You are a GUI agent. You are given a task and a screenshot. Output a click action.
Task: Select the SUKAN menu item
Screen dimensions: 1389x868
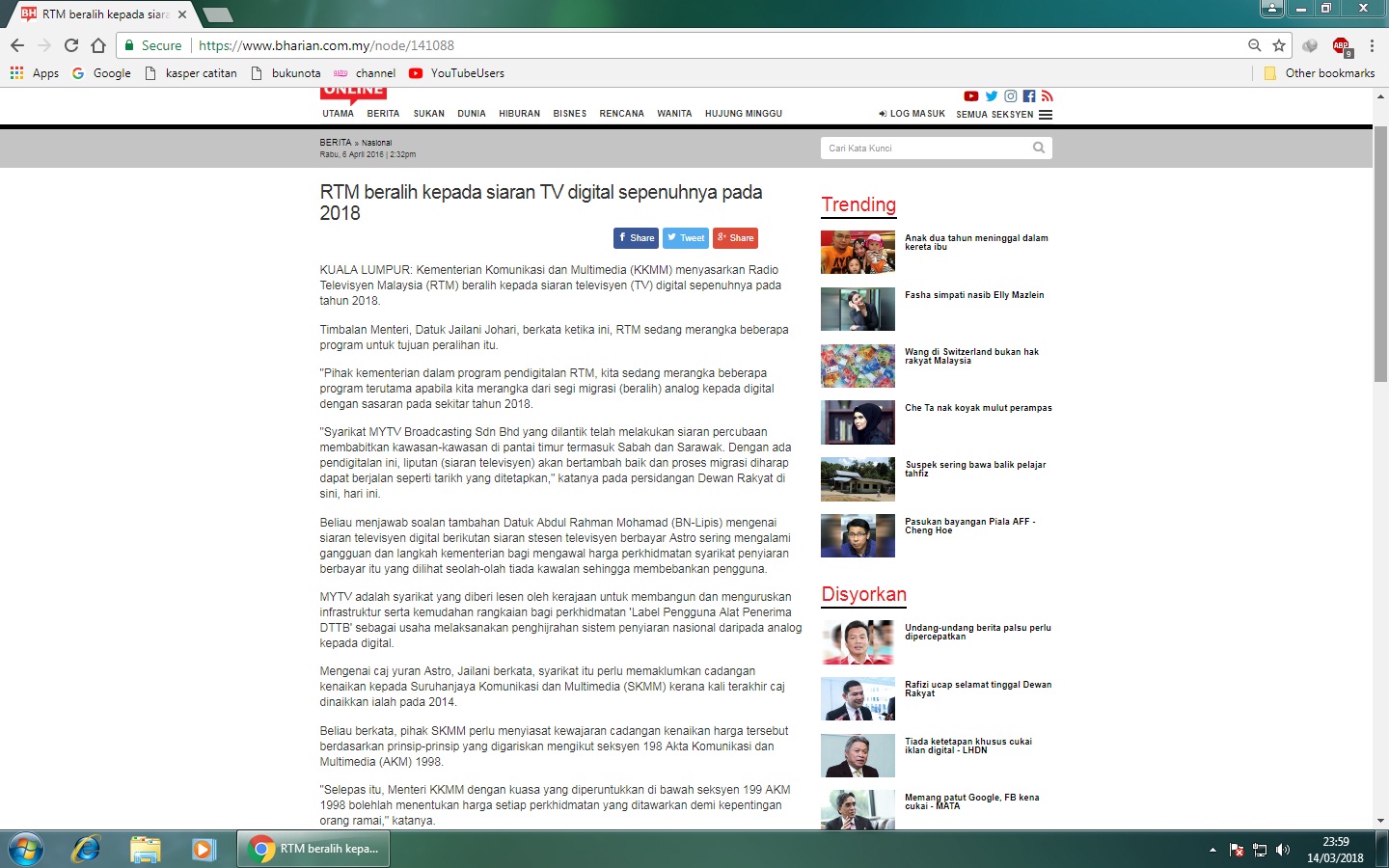(428, 114)
